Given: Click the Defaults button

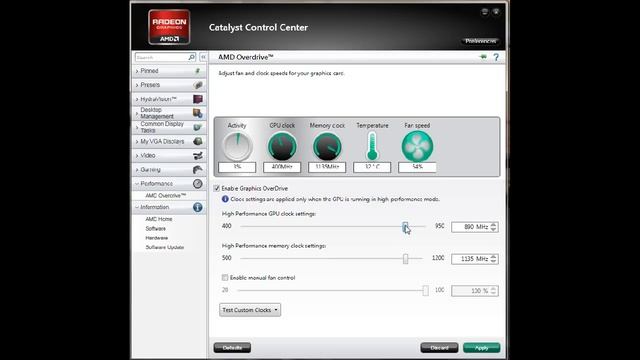Looking at the screenshot, I should (x=232, y=348).
